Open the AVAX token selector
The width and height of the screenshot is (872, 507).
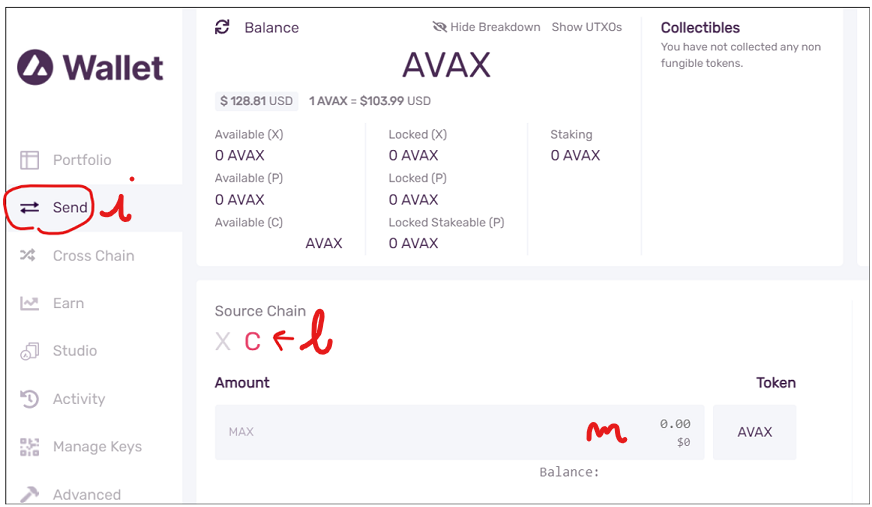[x=755, y=432]
